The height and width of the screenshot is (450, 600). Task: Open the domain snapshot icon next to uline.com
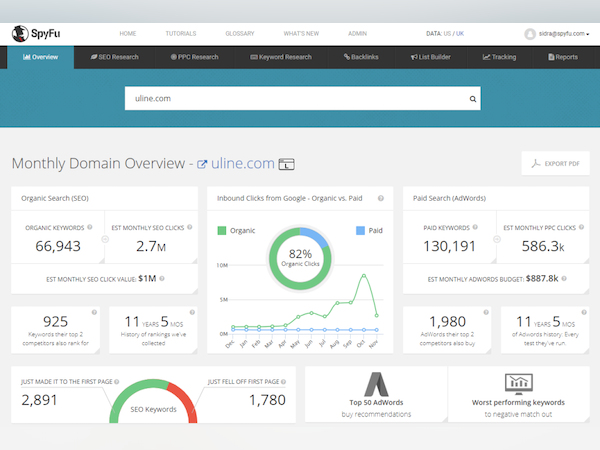[x=286, y=164]
